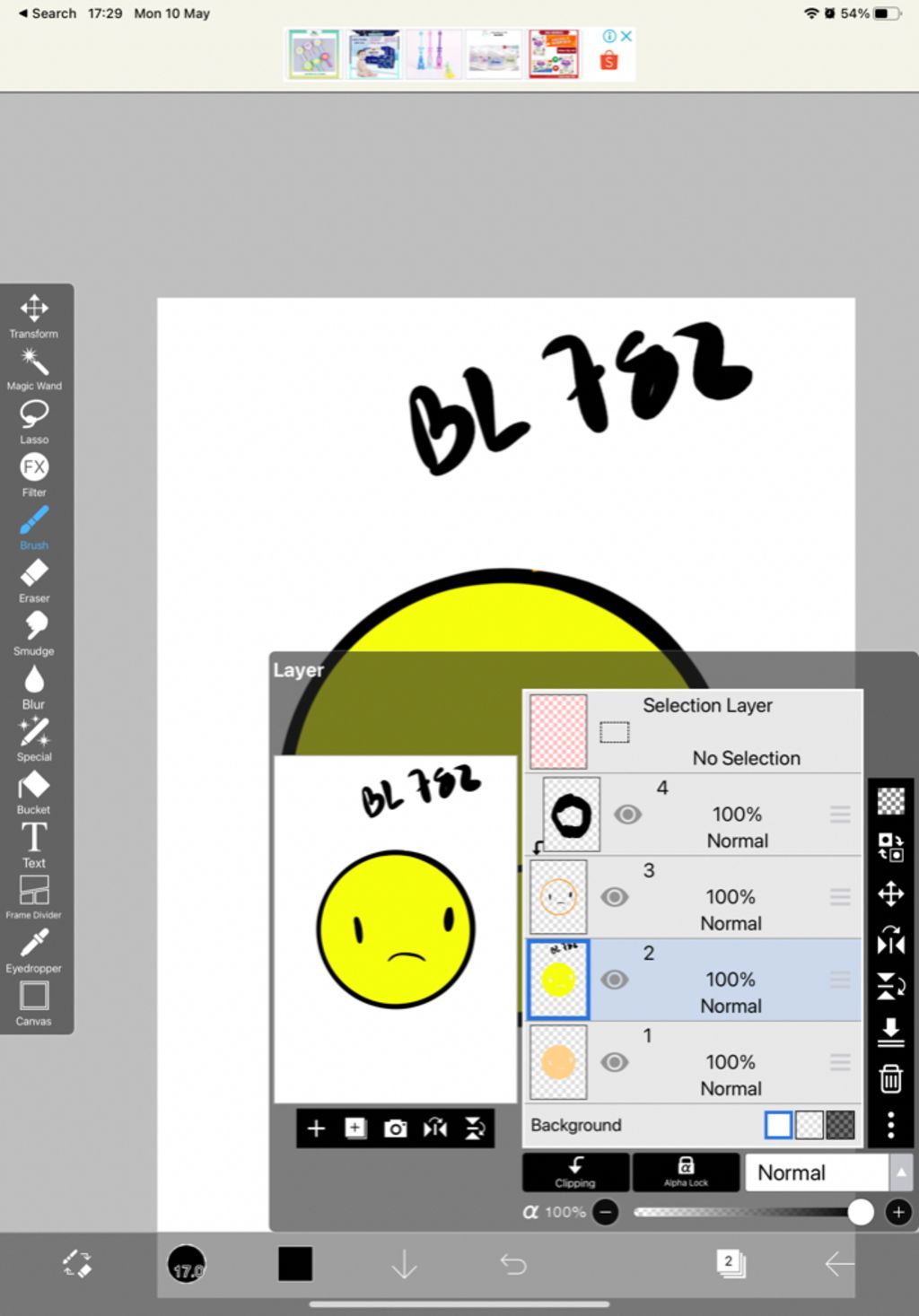This screenshot has height=1316, width=919.
Task: Go back to Search in status bar
Action: [x=48, y=13]
